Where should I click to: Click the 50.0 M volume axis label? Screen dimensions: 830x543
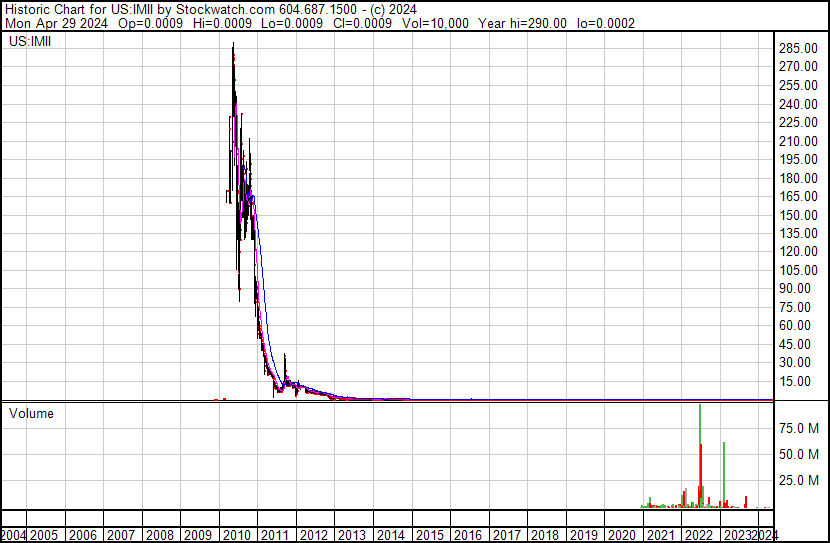800,454
